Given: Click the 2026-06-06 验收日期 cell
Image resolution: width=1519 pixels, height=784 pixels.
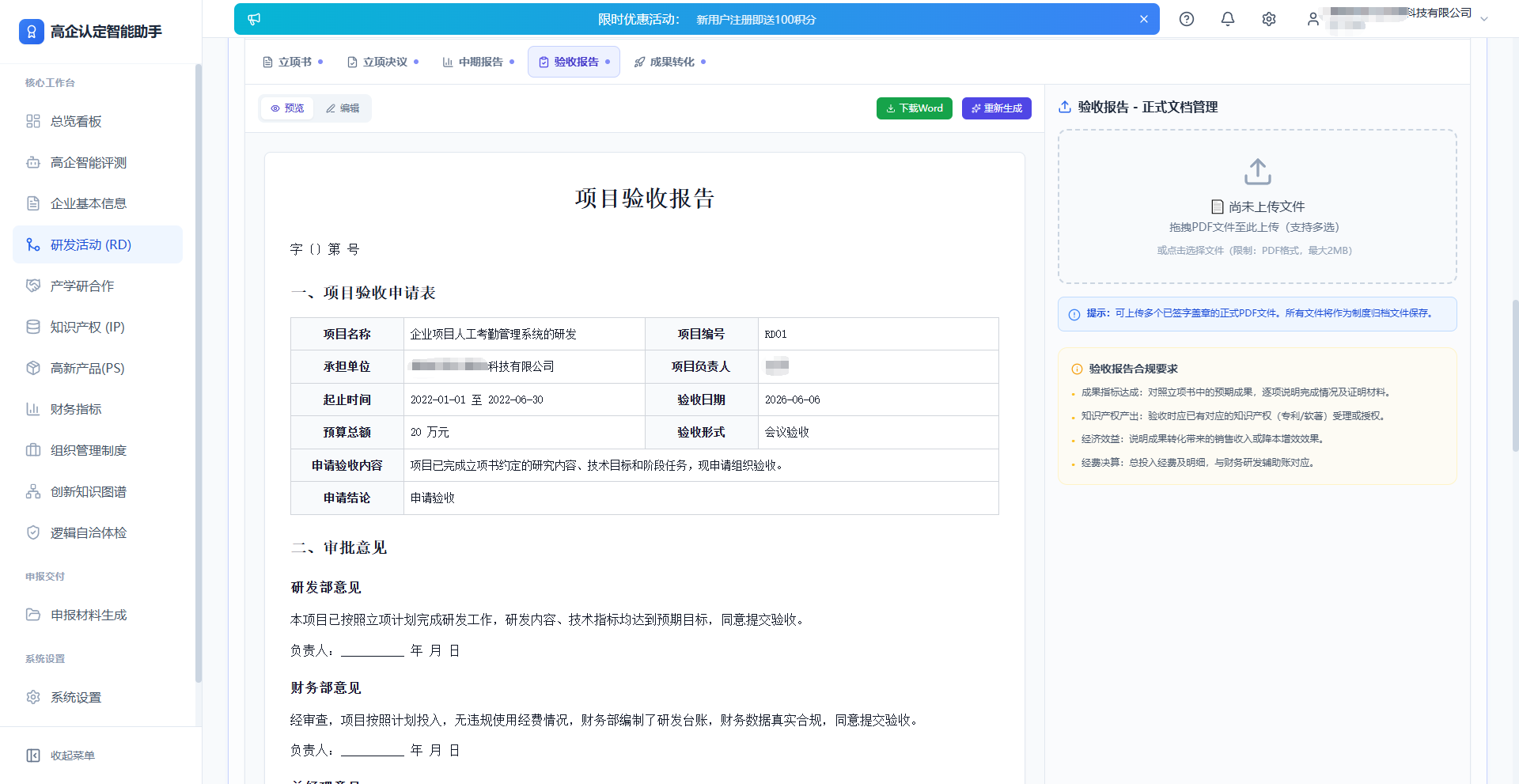Looking at the screenshot, I should click(x=878, y=400).
